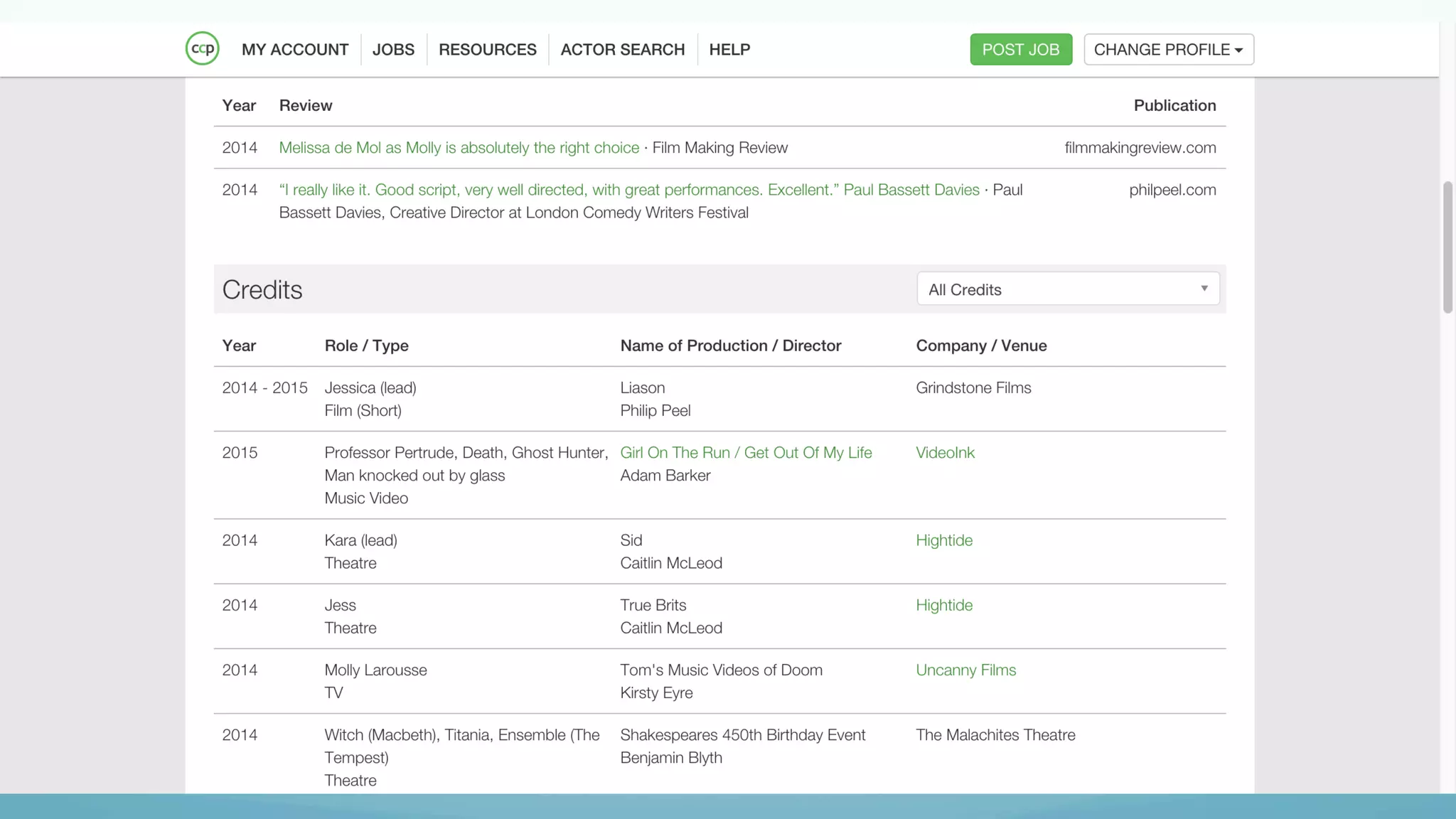Go to Resources in navigation bar

point(487,50)
